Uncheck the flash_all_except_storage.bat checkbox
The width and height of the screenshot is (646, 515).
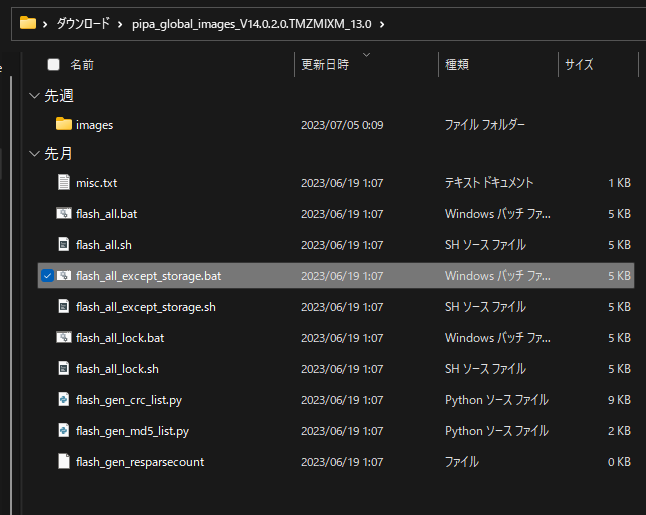coord(47,276)
